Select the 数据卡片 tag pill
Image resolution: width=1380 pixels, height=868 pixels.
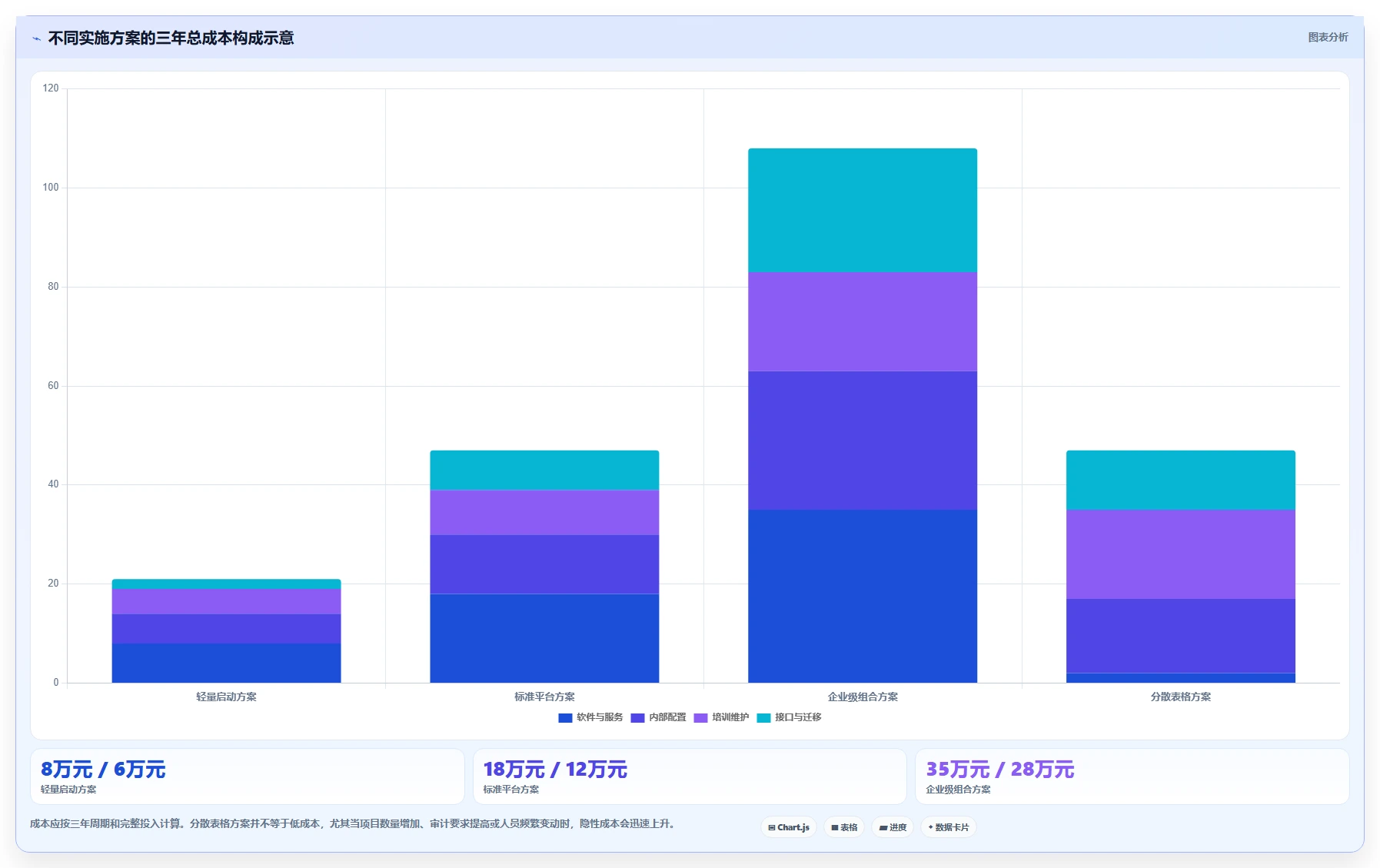(949, 827)
